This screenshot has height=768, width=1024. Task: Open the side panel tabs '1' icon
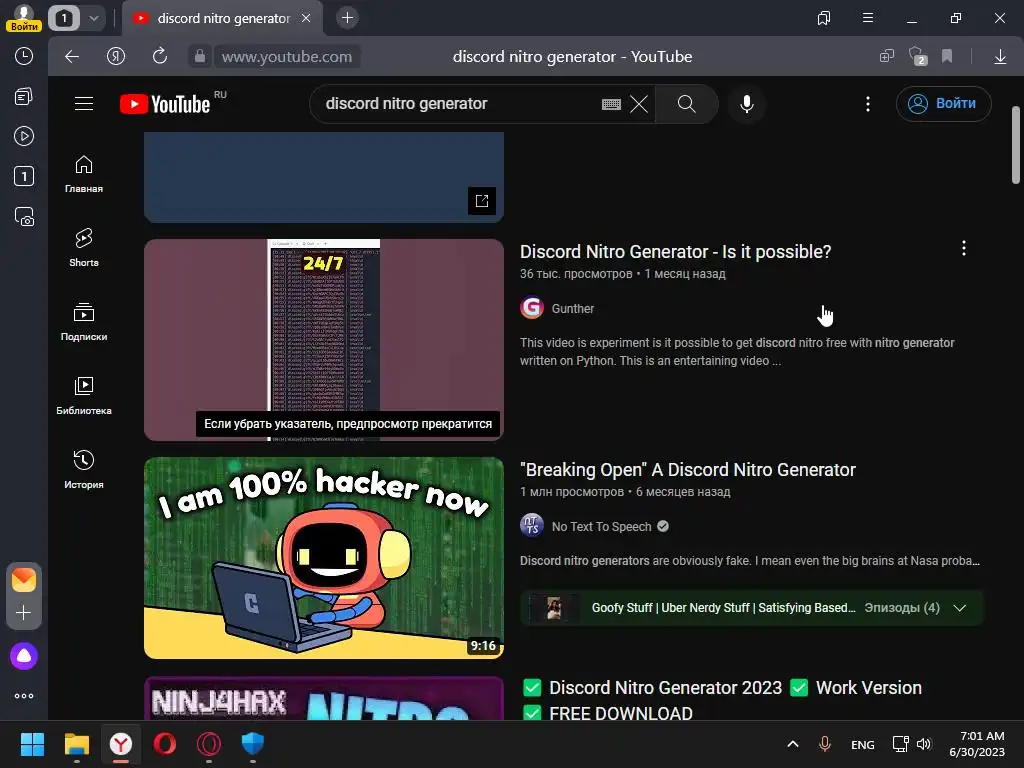pos(24,176)
